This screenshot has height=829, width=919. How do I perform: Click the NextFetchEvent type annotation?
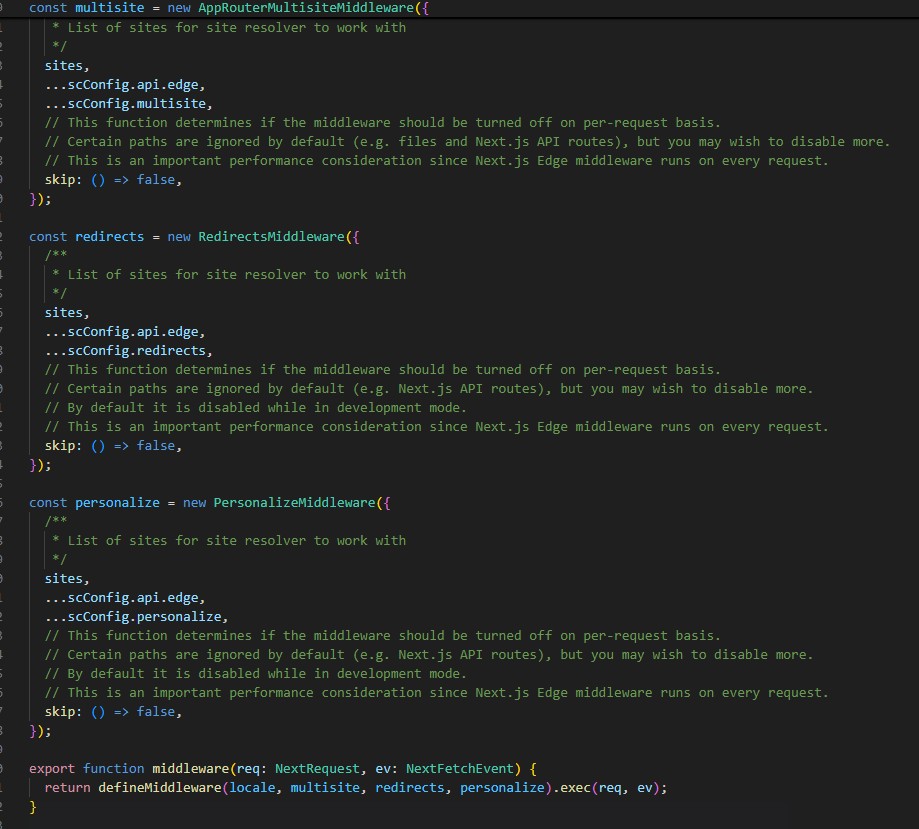pyautogui.click(x=459, y=768)
